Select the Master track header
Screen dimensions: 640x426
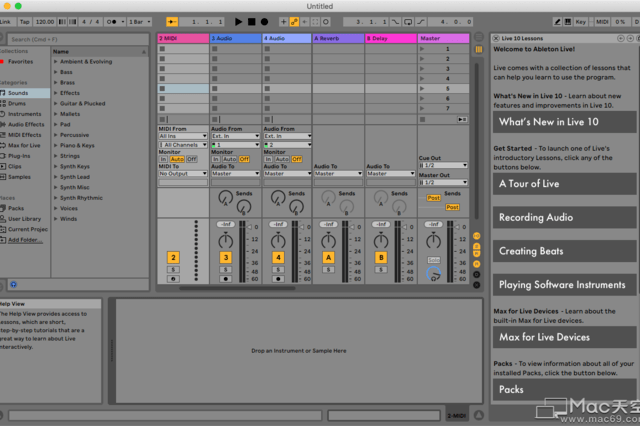tap(443, 38)
